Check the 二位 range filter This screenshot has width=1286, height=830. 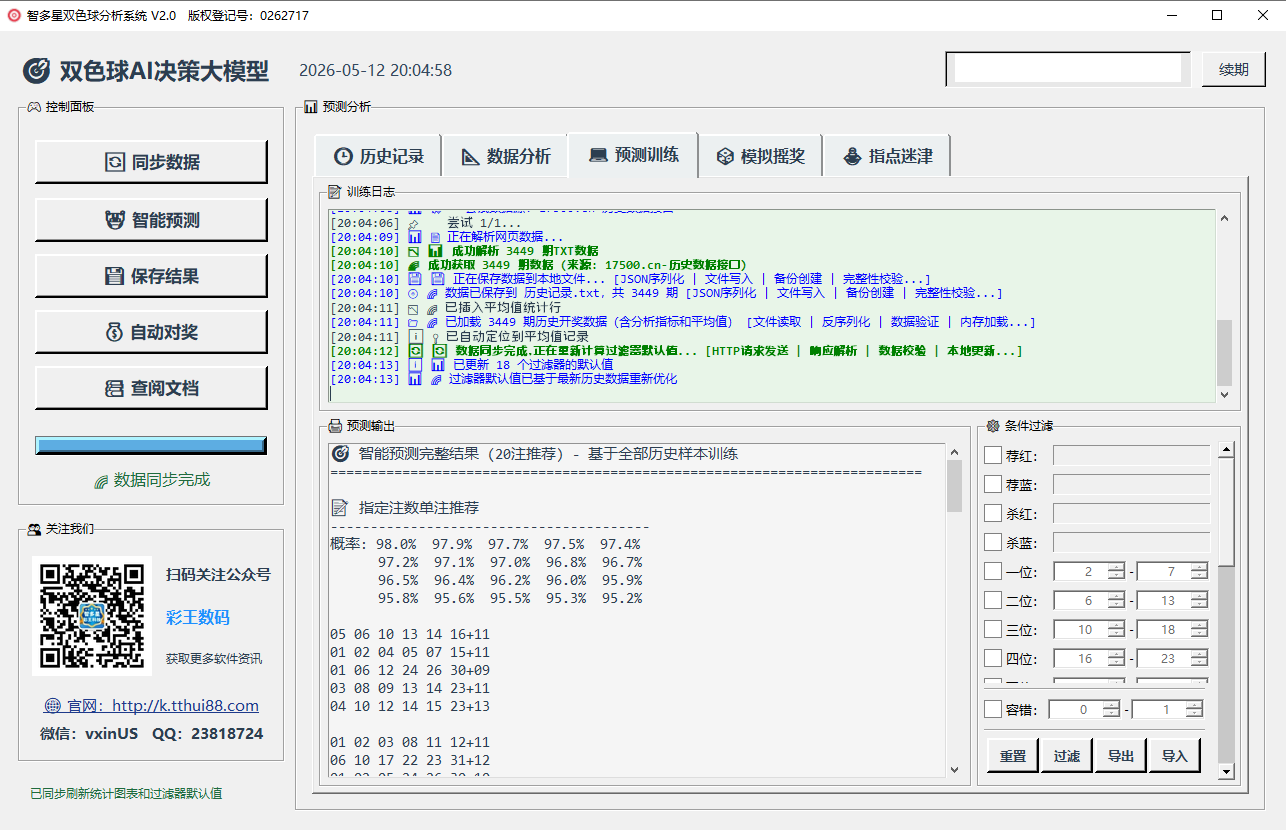(x=993, y=601)
